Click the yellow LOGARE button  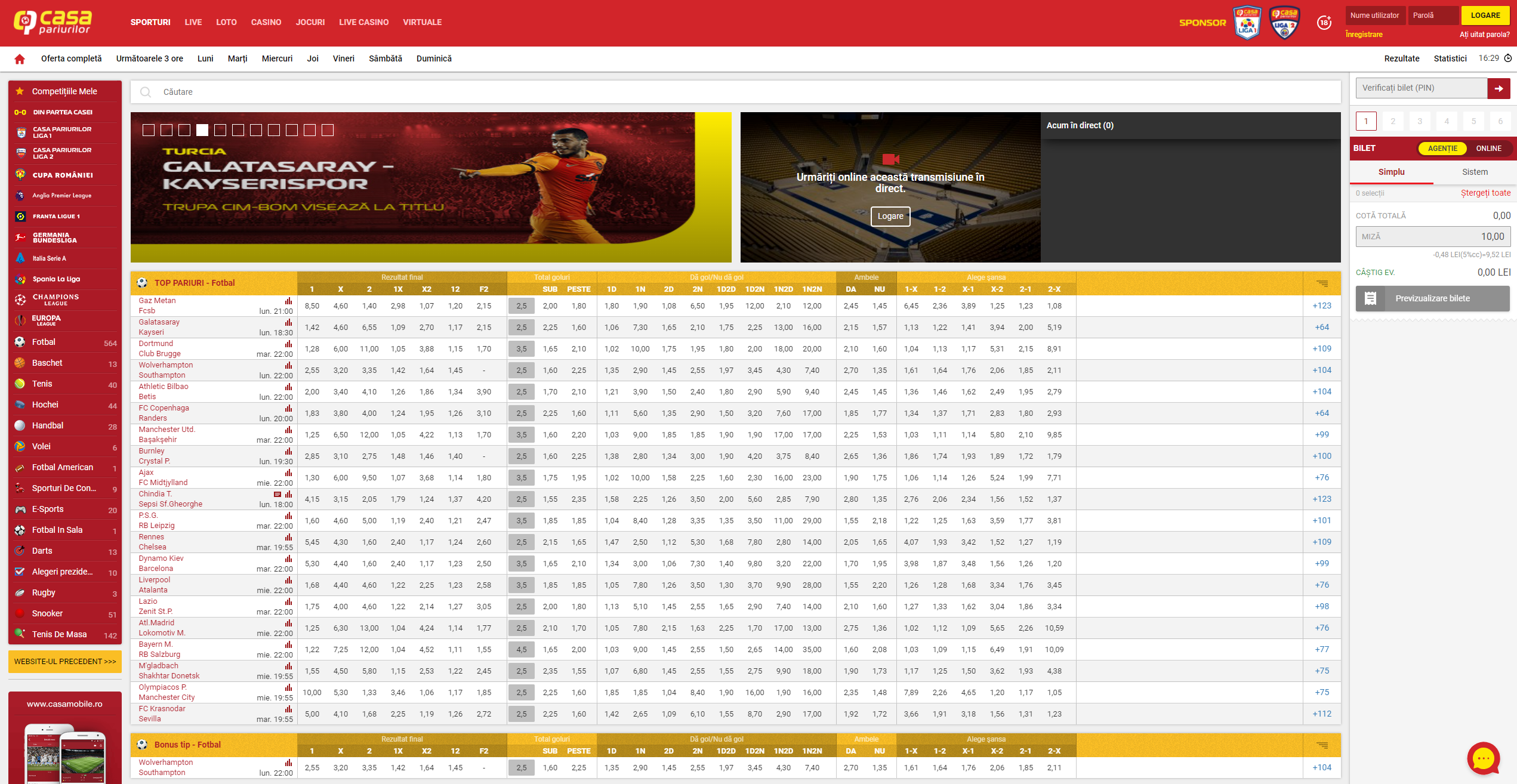coord(1485,16)
